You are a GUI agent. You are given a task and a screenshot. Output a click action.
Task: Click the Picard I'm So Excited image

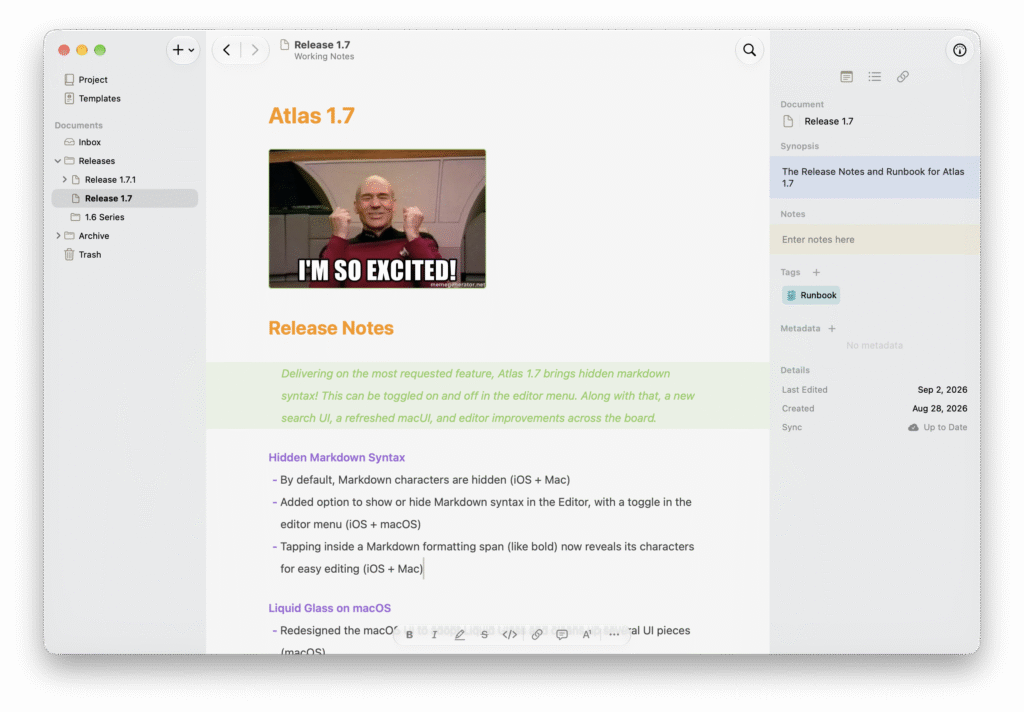[377, 219]
